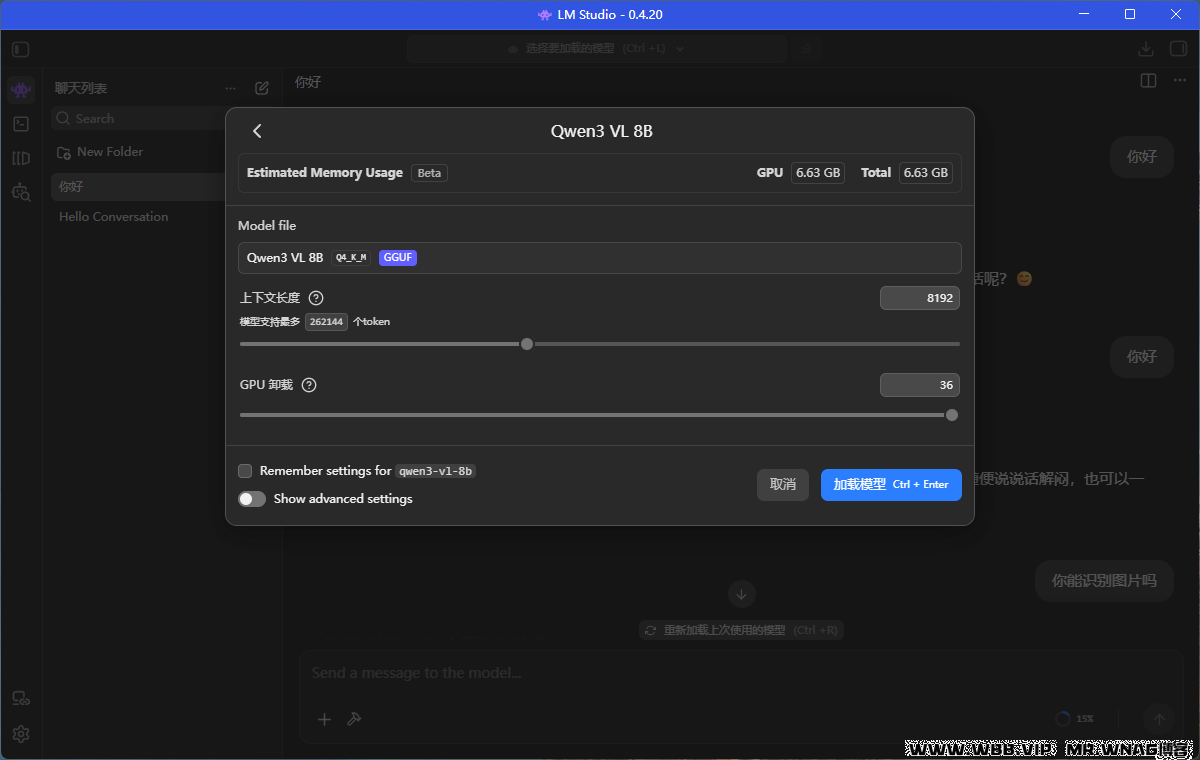This screenshot has height=760, width=1200.
Task: Click 取消 to cancel loading
Action: [x=783, y=485]
